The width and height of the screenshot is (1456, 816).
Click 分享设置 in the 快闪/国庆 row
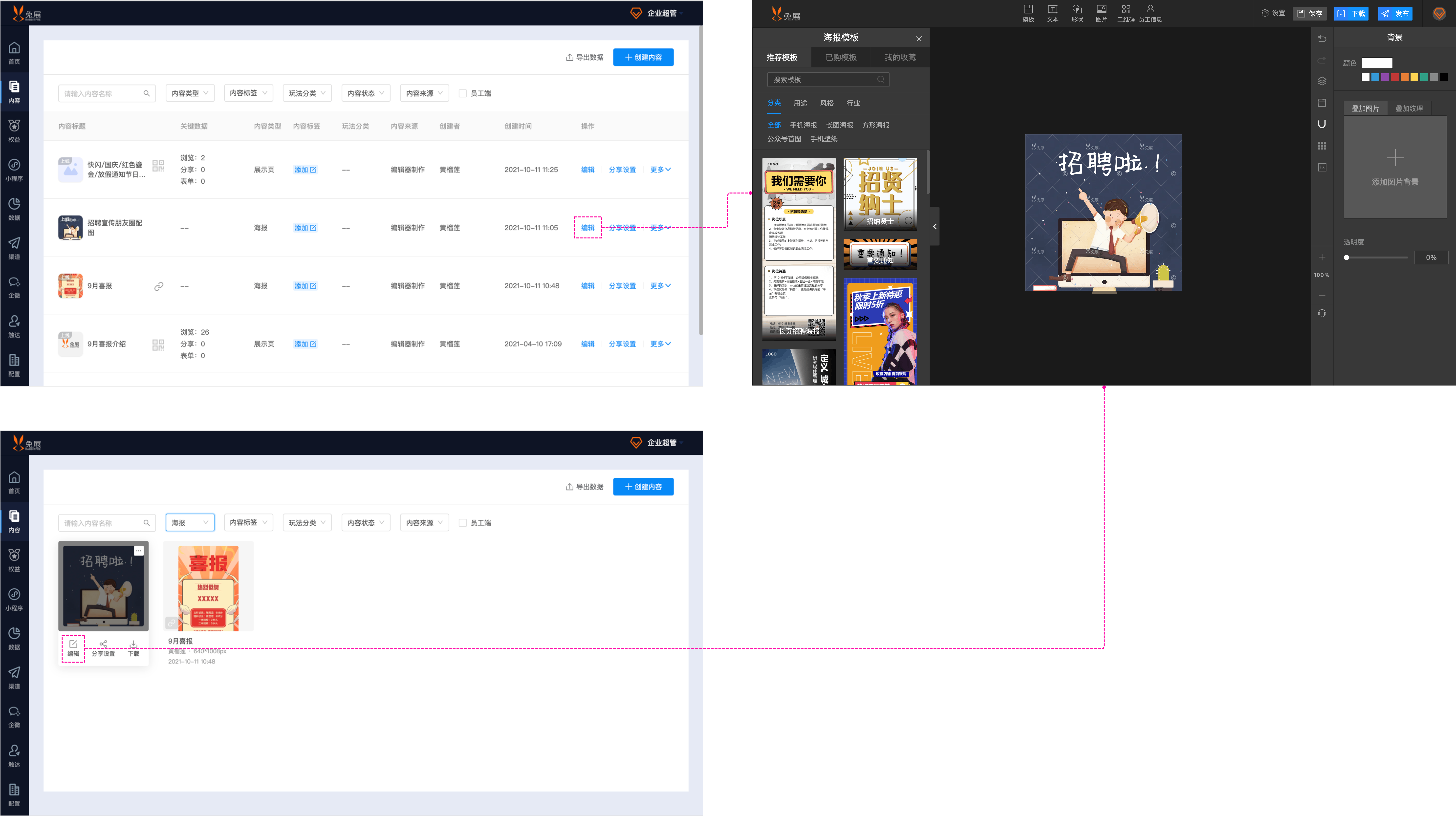point(622,170)
